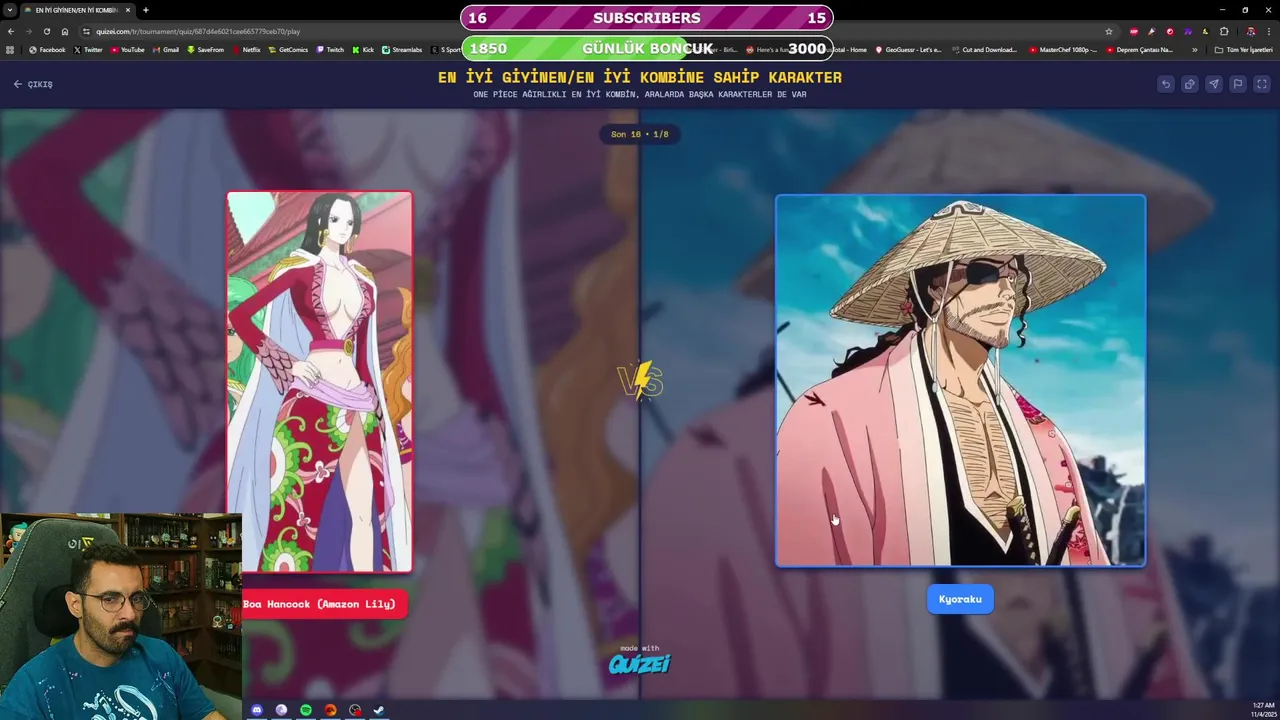
Task: Open the MasterChef 1080p bookmark
Action: pyautogui.click(x=1063, y=49)
